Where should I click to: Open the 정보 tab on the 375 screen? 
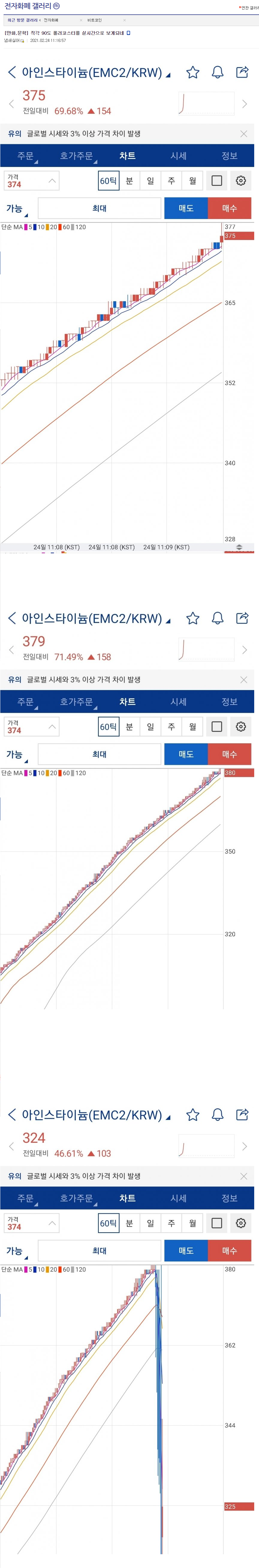[x=229, y=157]
